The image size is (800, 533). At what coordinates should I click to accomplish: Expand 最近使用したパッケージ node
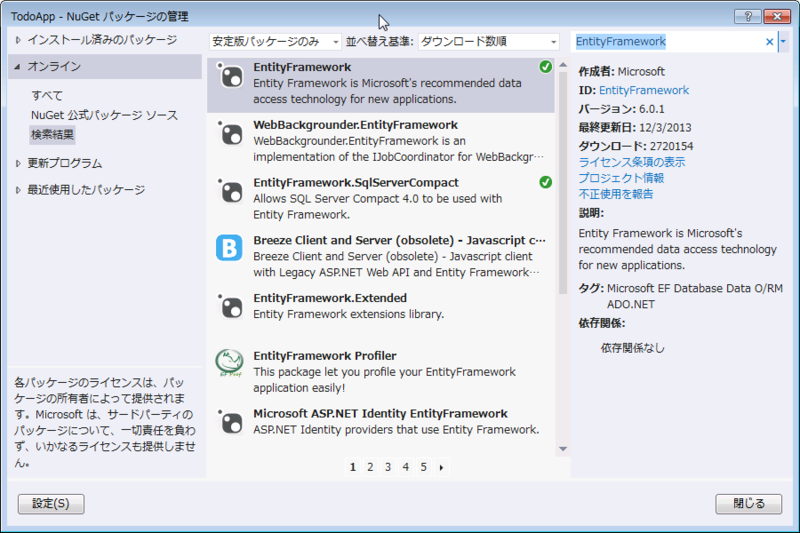18,190
